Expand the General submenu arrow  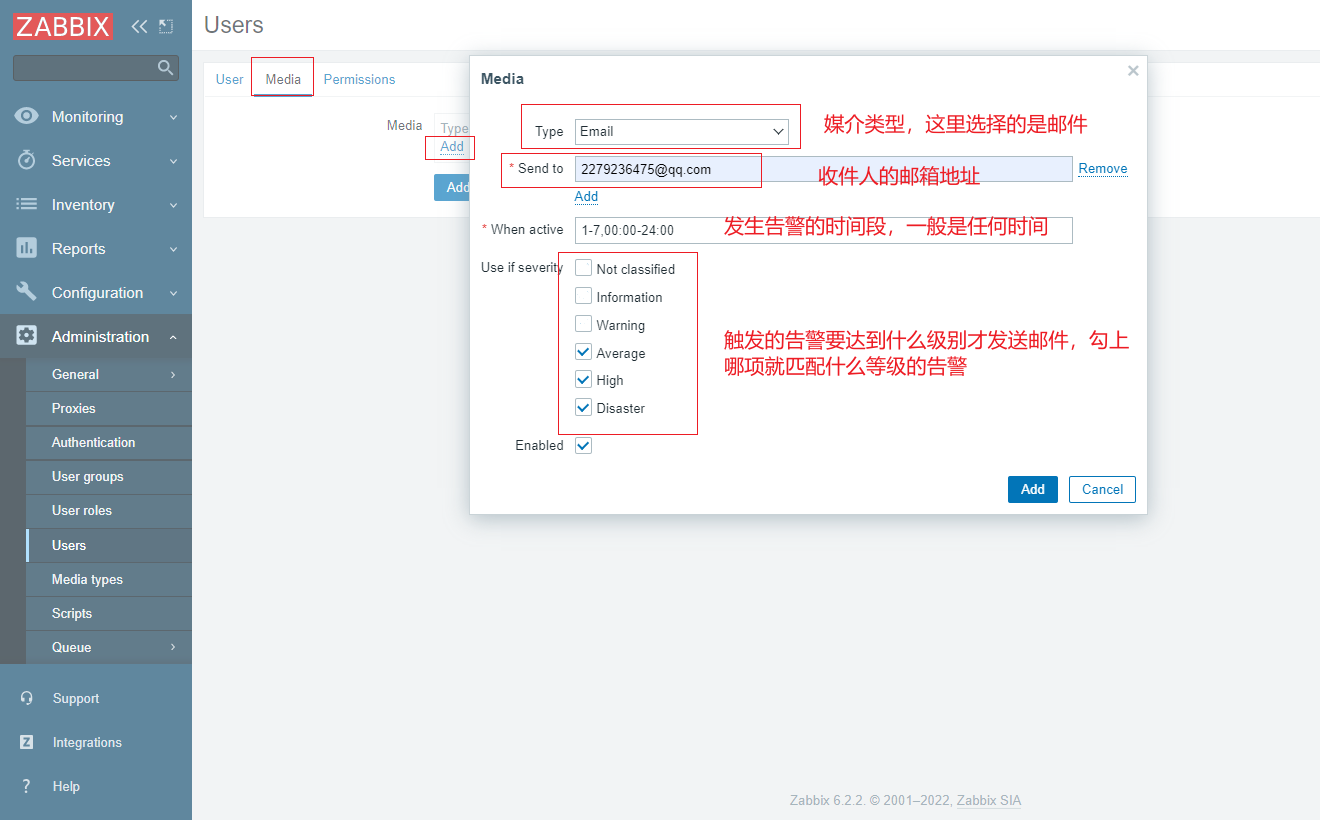pyautogui.click(x=173, y=374)
